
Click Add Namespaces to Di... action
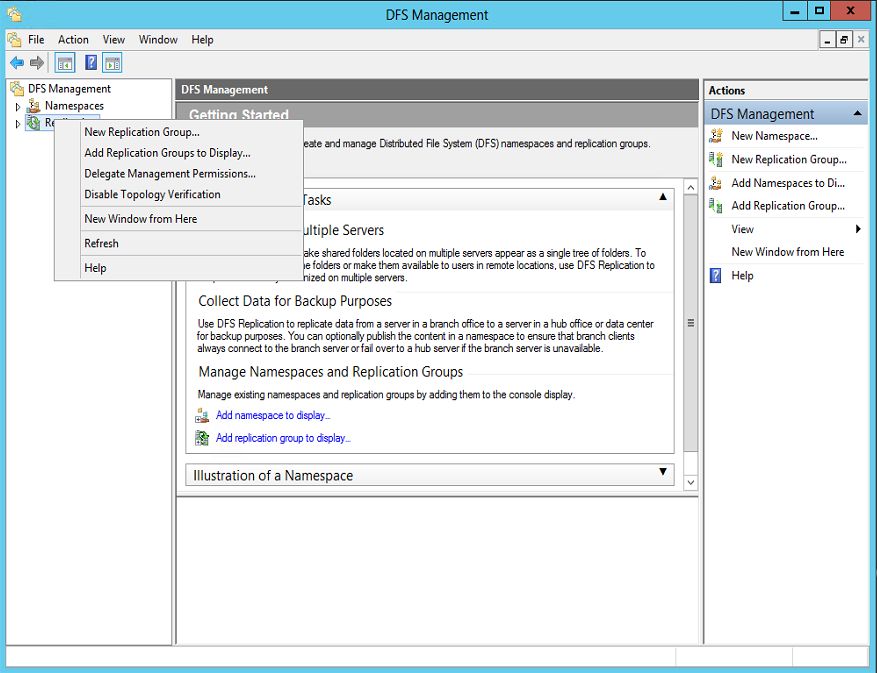click(788, 183)
